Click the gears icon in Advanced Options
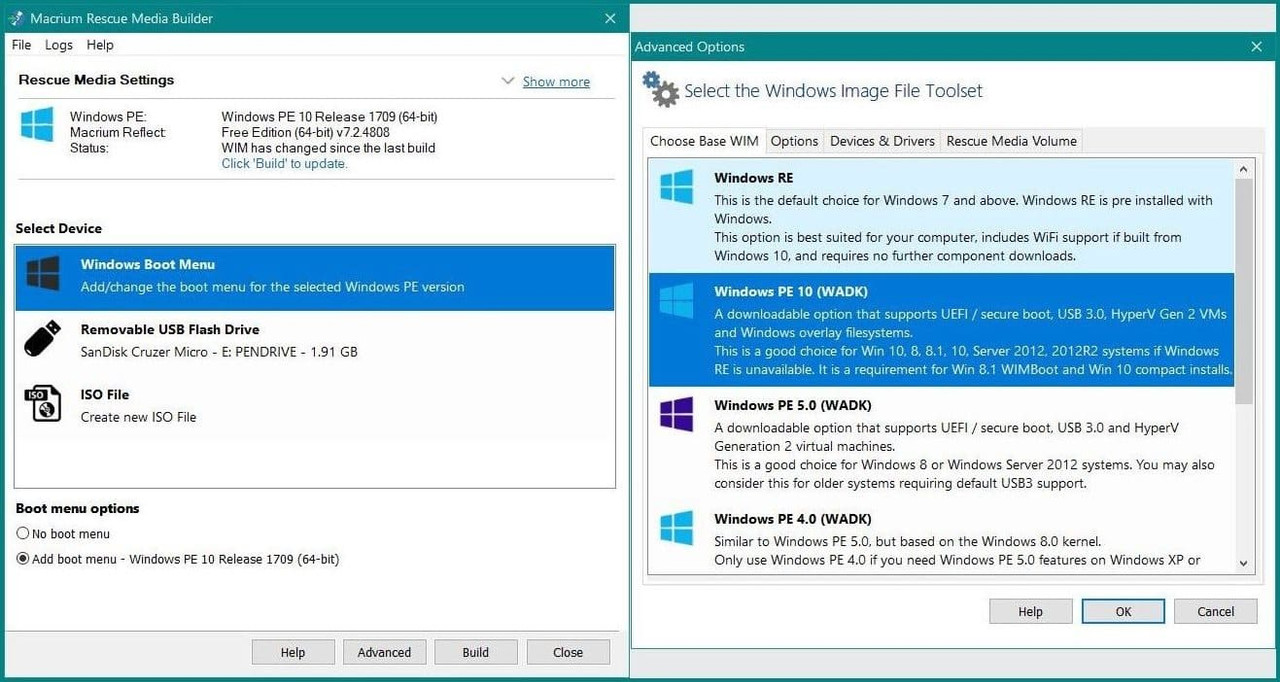The height and width of the screenshot is (682, 1280). point(660,89)
